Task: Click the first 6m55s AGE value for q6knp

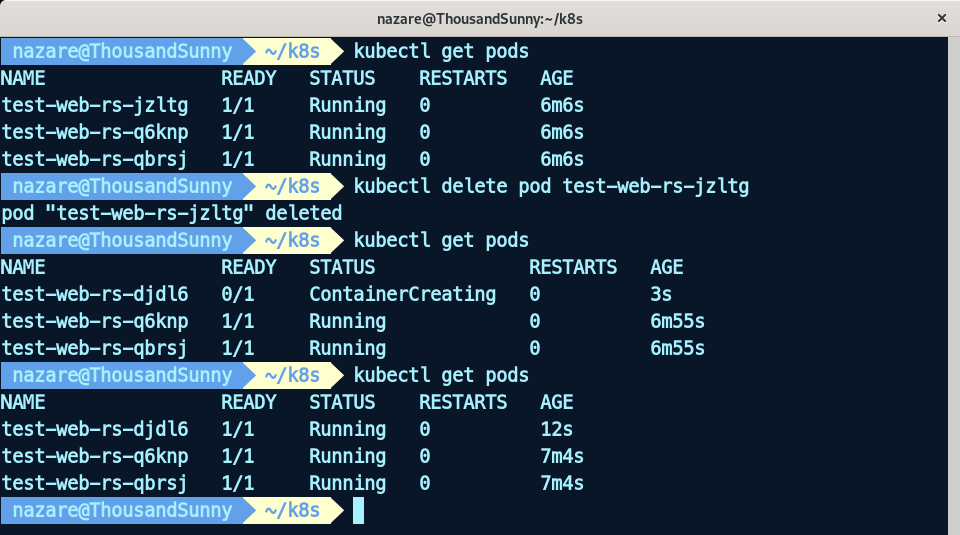Action: tap(677, 321)
